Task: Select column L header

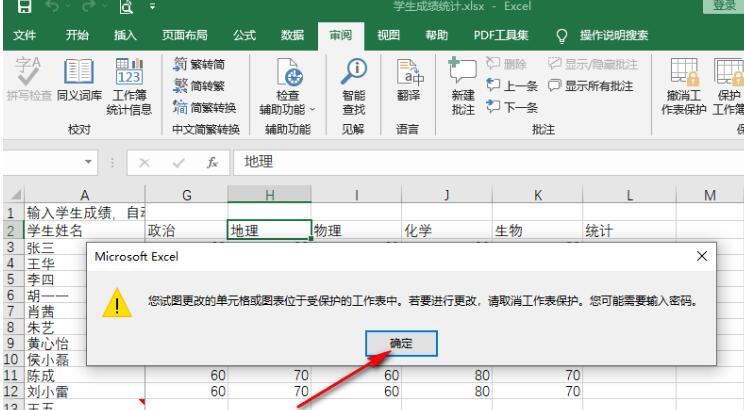Action: pos(629,195)
